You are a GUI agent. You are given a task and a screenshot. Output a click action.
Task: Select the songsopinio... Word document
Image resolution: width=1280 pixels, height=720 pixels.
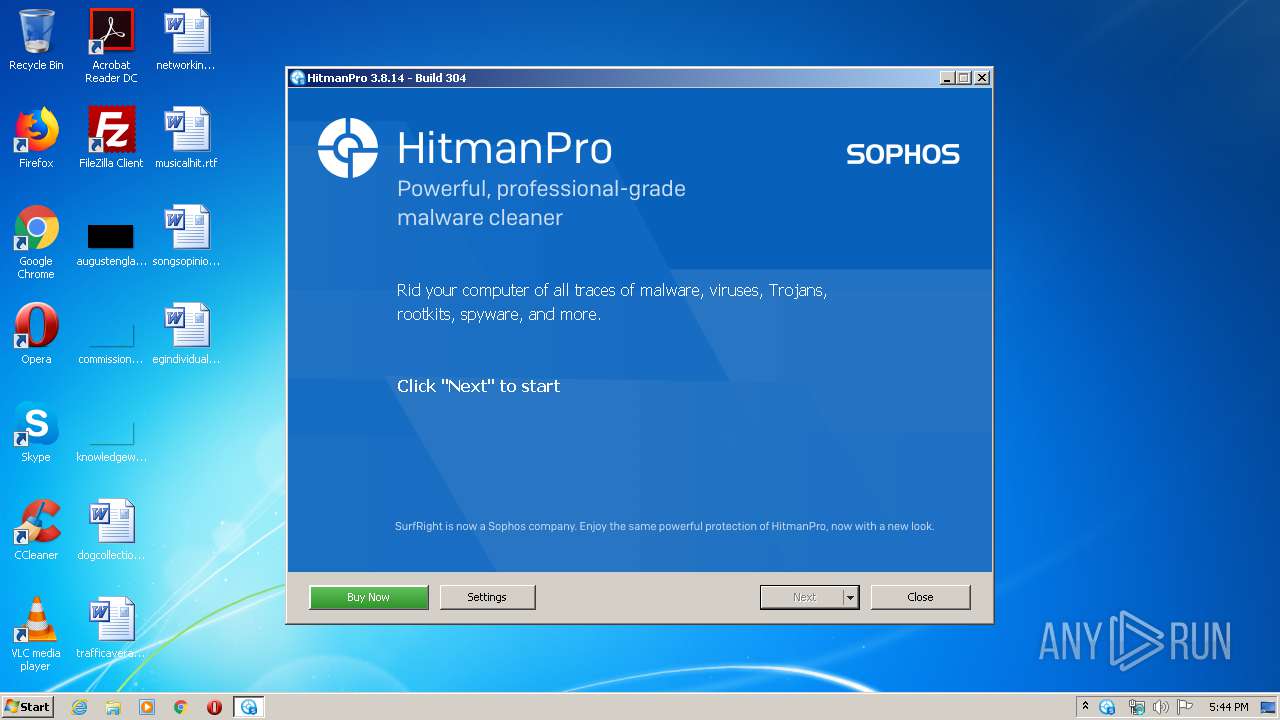pyautogui.click(x=186, y=236)
